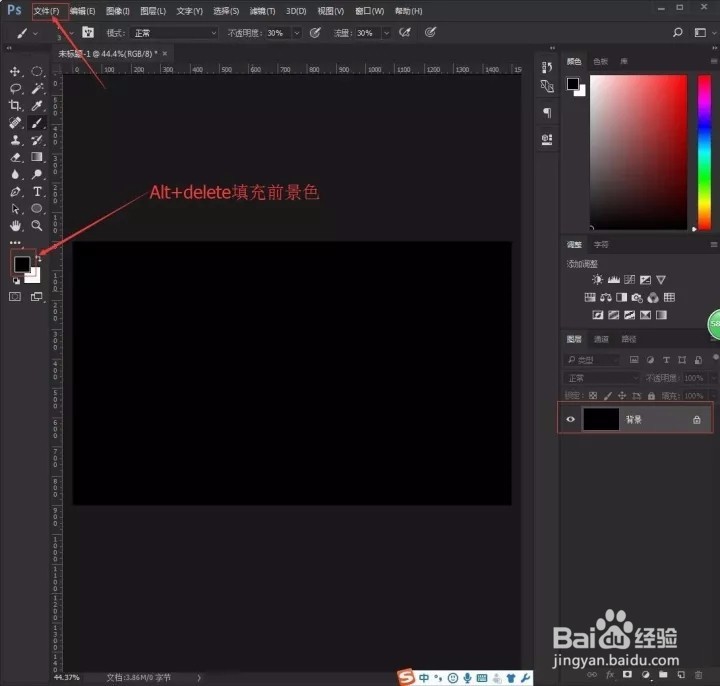
Task: Click the 背景 layer thumbnail
Action: 601,419
